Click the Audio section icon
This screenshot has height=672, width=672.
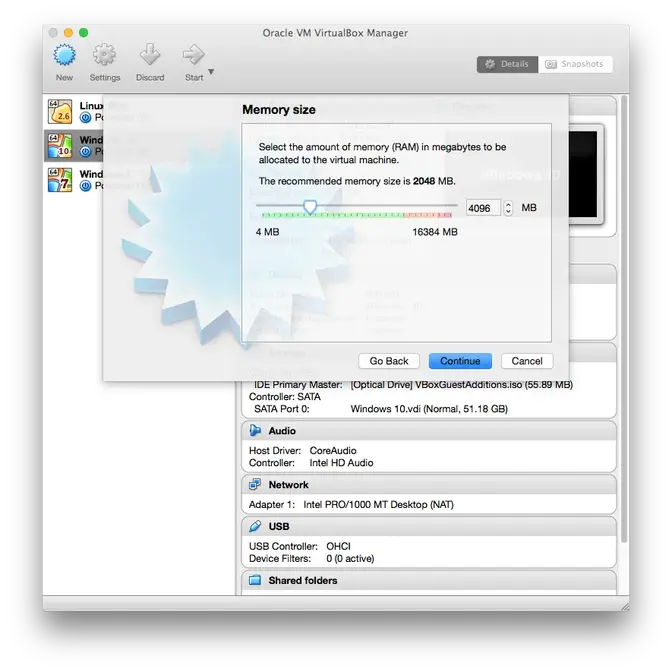point(255,430)
